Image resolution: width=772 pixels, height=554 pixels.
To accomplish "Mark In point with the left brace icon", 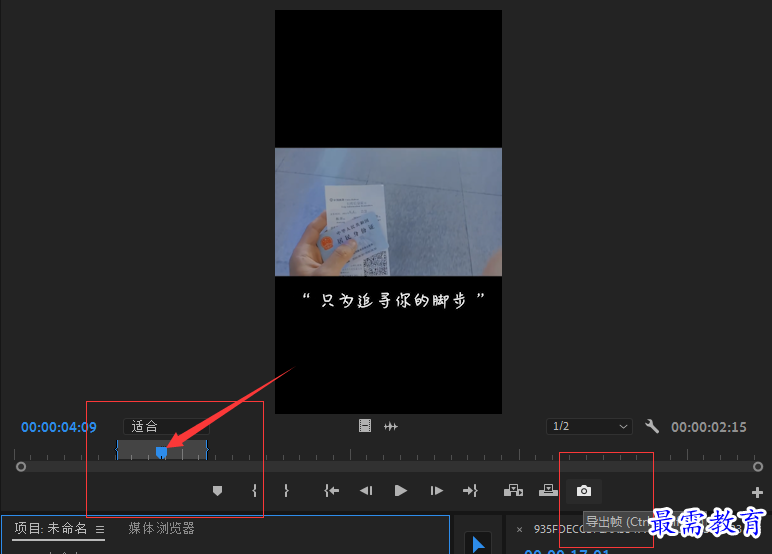I will (254, 490).
